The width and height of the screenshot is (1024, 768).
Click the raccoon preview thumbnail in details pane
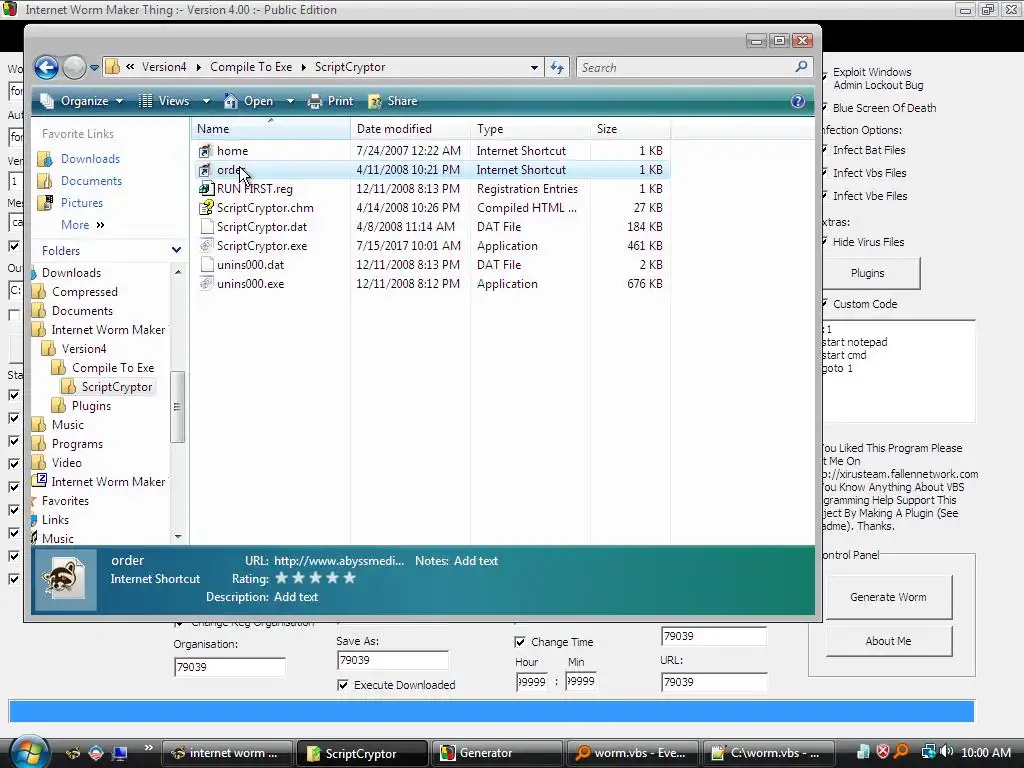point(63,579)
